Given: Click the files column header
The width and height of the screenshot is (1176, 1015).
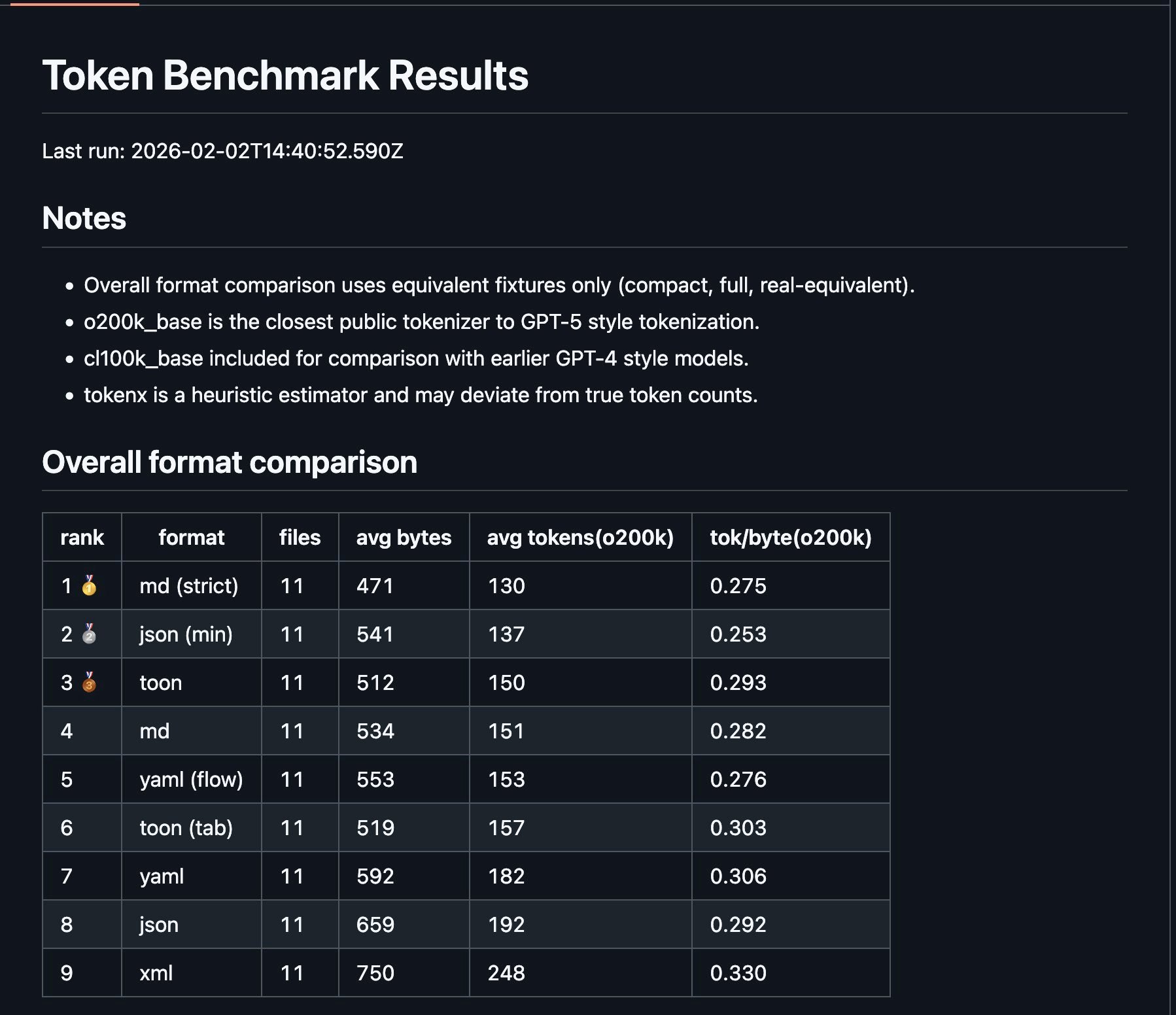Looking at the screenshot, I should (300, 537).
